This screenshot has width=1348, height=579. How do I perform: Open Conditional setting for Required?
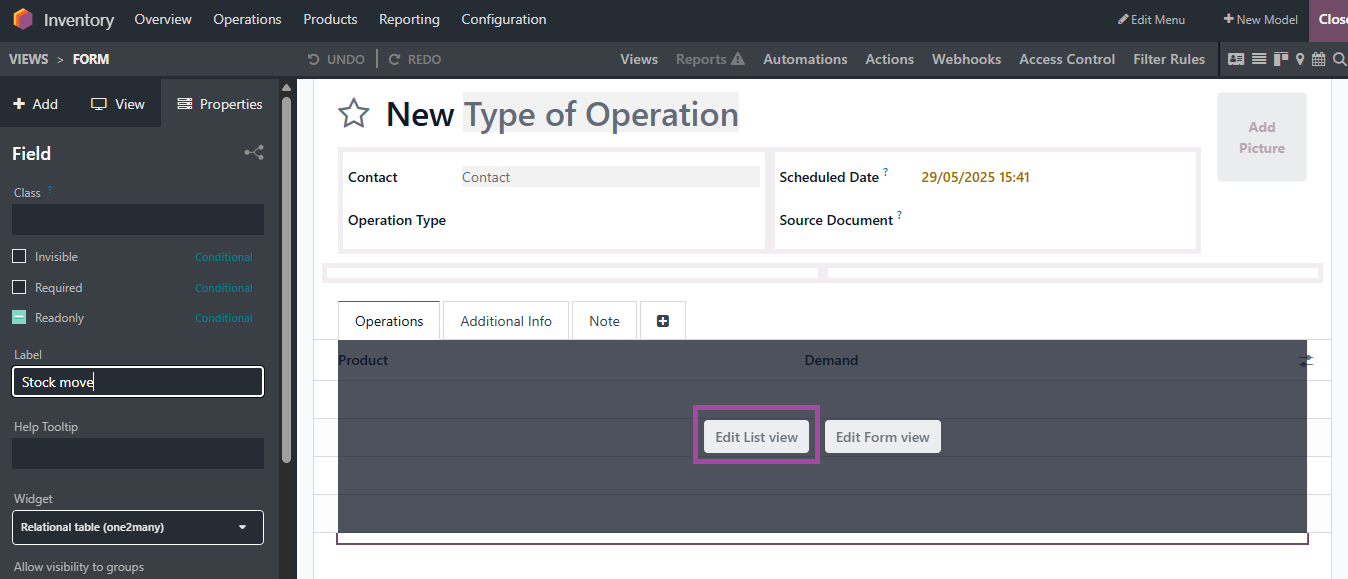(224, 288)
